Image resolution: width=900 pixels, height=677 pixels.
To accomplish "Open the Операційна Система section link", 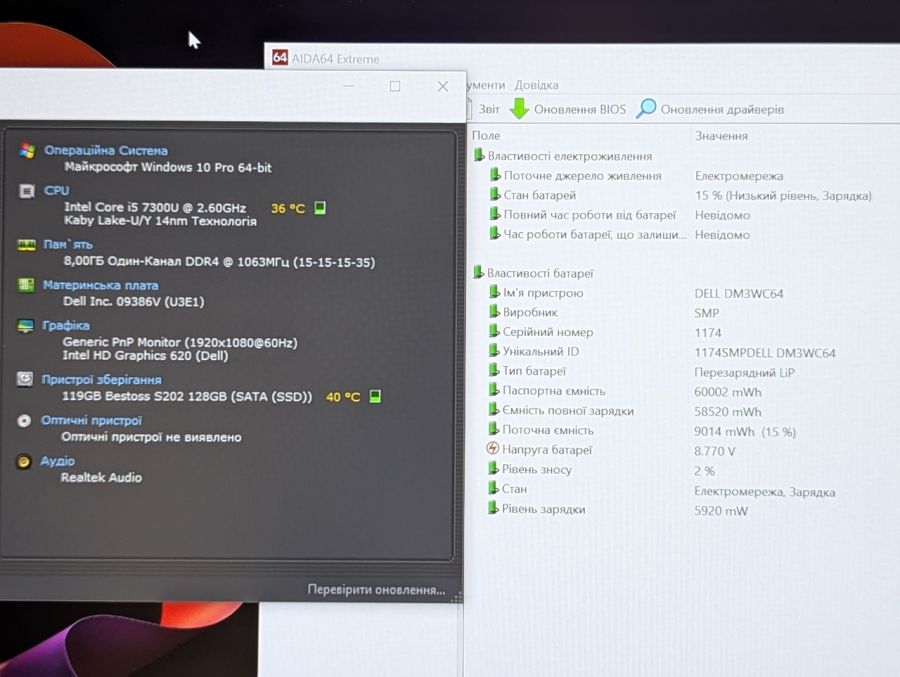I will (x=106, y=150).
